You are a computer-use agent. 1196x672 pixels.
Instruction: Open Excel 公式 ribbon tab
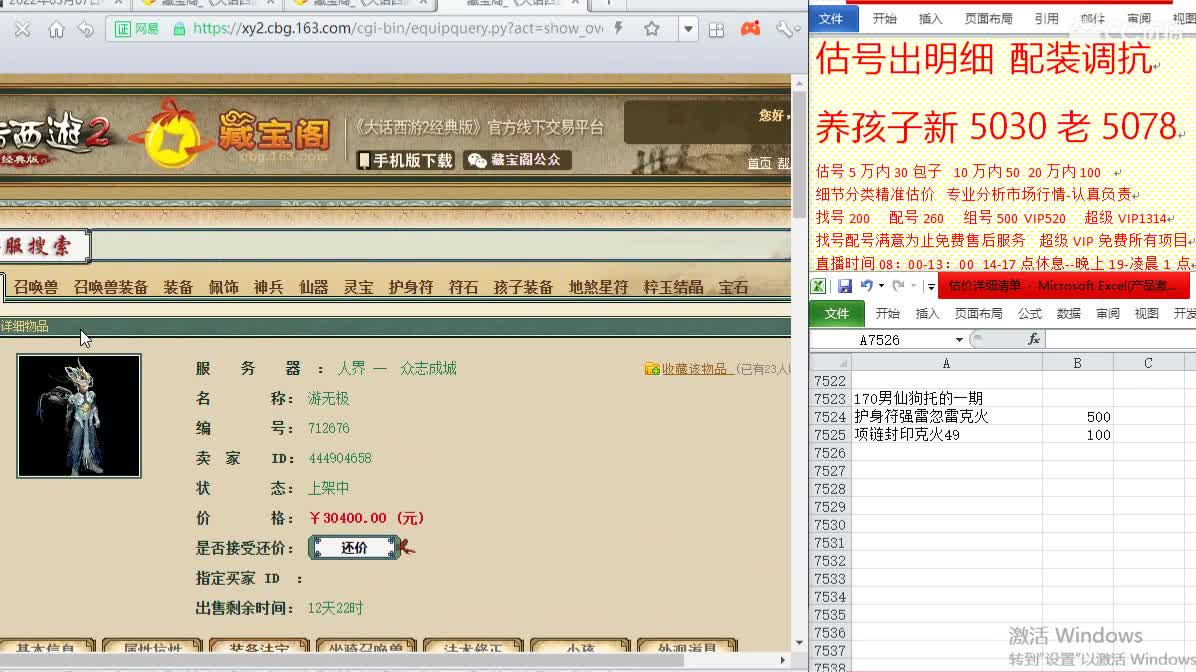coord(1029,313)
